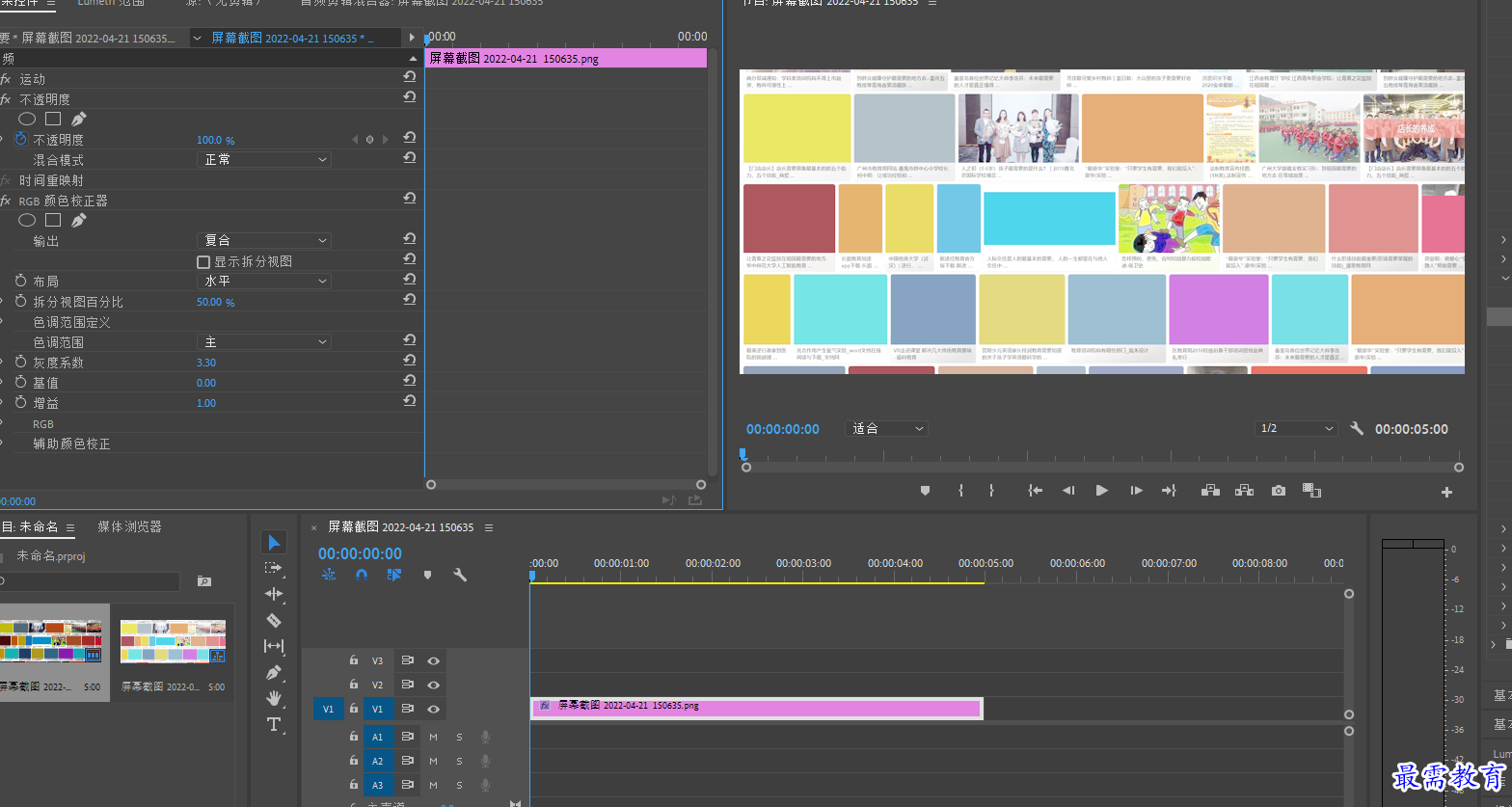This screenshot has width=1512, height=807.
Task: Create rectangle mask under 不透明度
Action: (x=53, y=120)
